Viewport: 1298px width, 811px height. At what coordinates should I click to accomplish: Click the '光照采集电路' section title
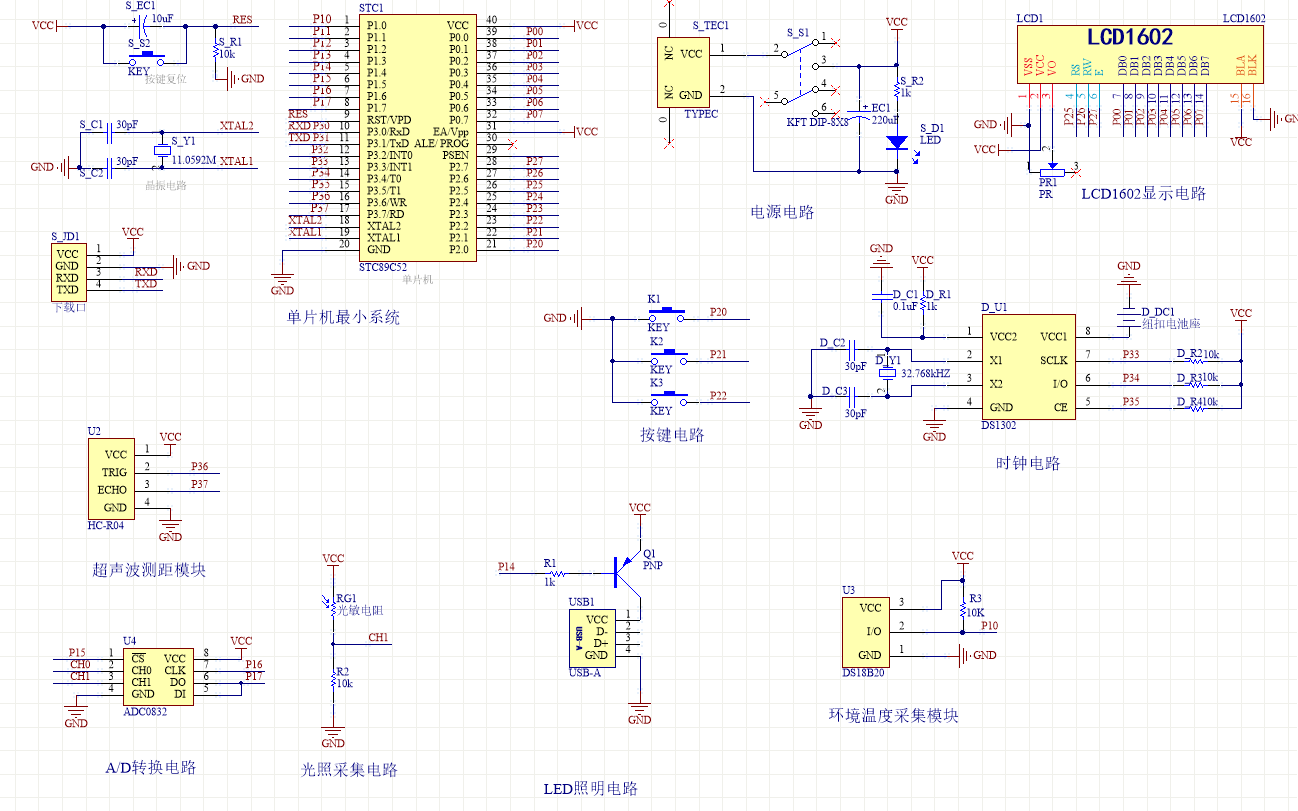(350, 769)
